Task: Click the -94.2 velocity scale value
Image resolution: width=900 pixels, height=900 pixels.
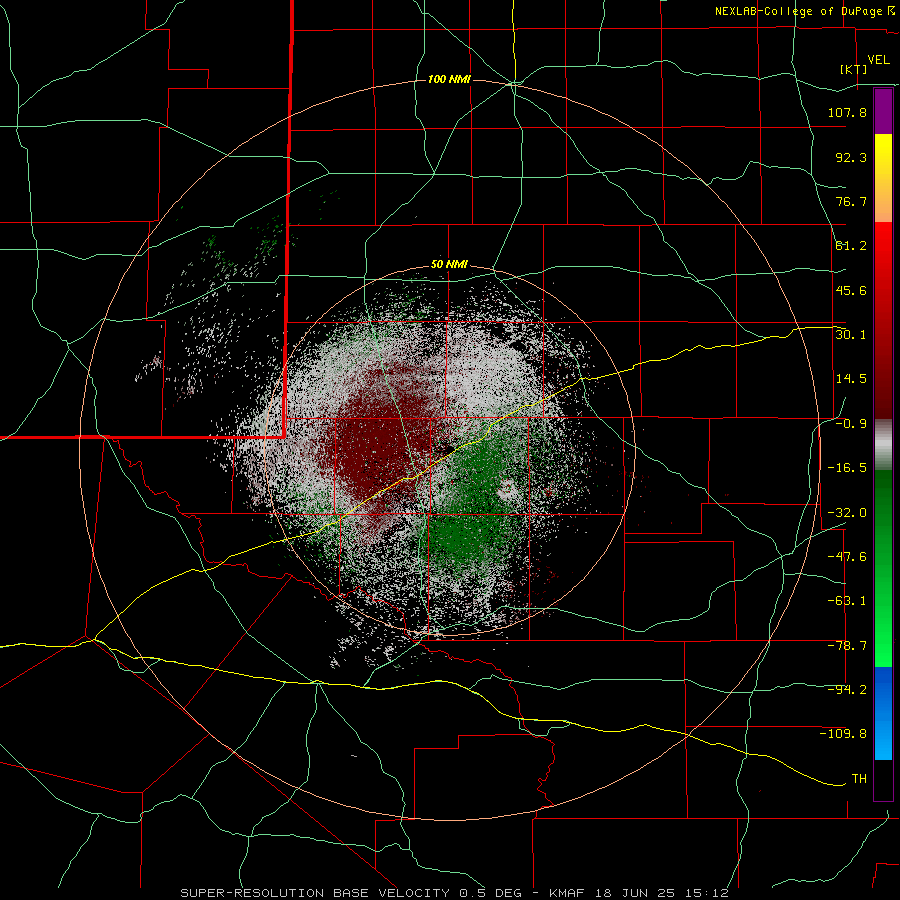Action: (847, 690)
